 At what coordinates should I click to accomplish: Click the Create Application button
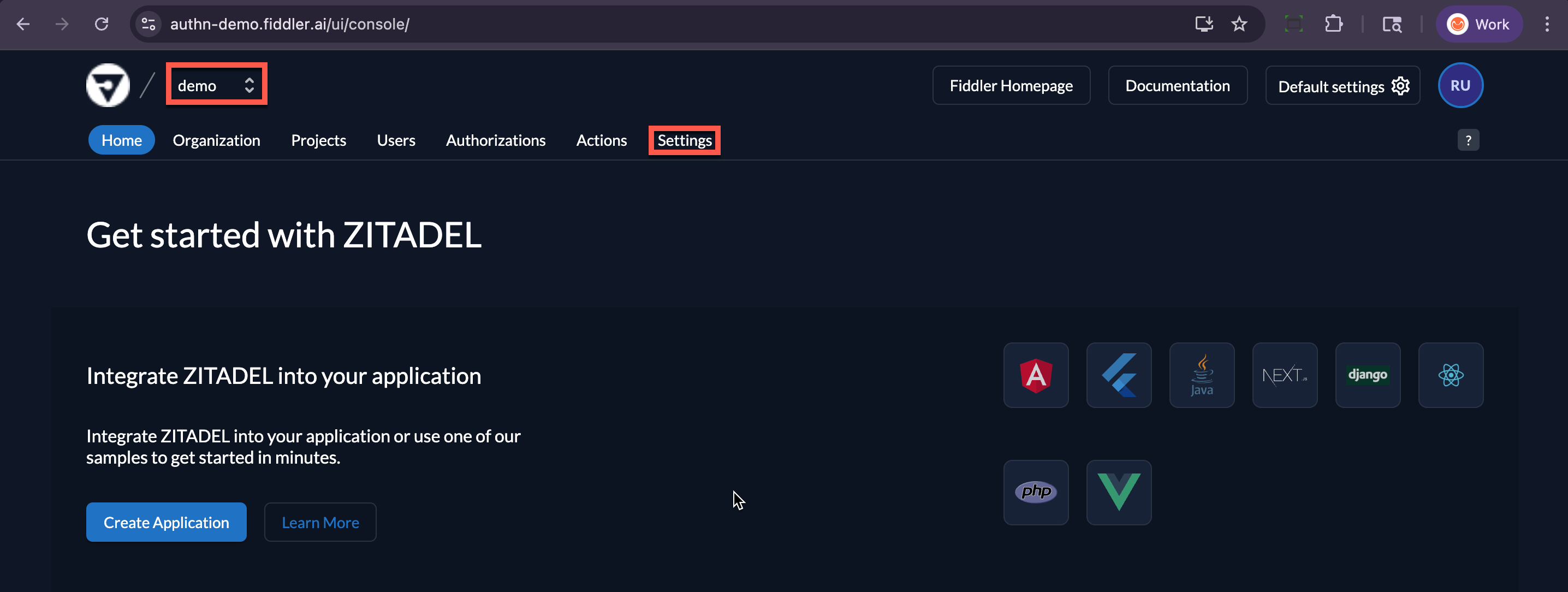pos(166,522)
